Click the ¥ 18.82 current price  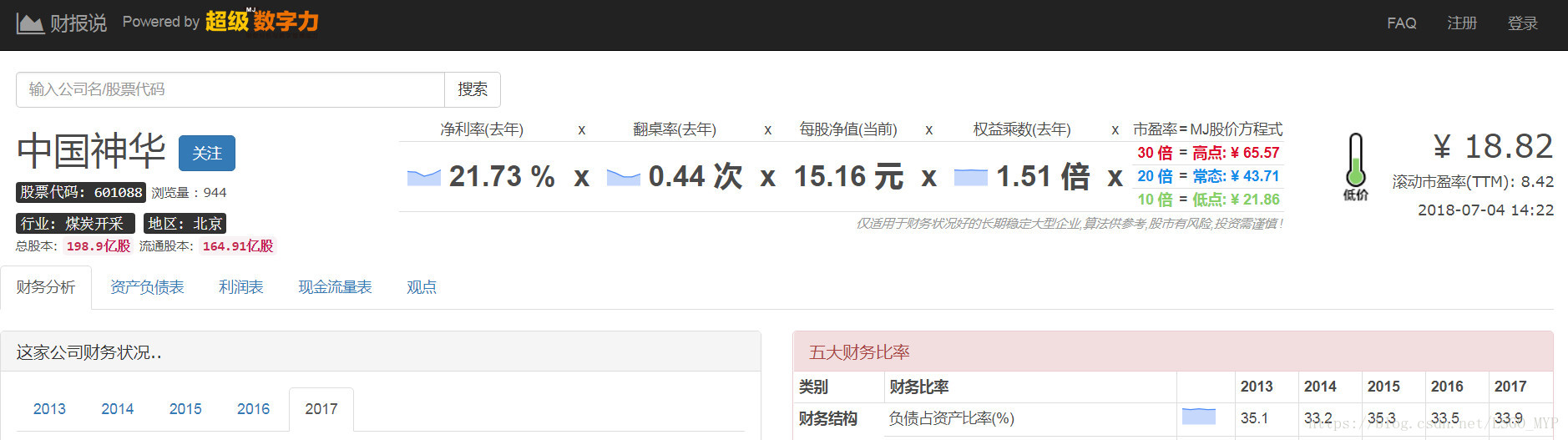click(1493, 146)
